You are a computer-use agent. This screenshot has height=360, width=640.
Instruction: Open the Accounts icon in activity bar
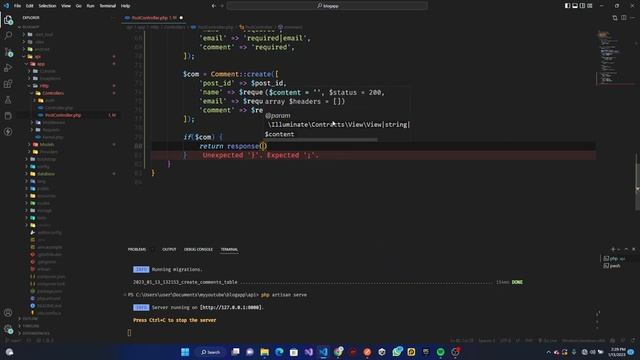(8, 313)
